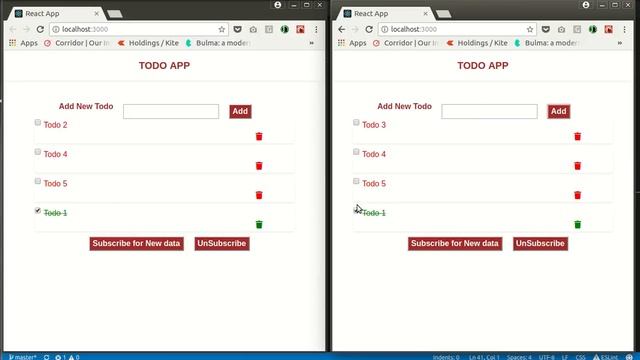The width and height of the screenshot is (640, 360).
Task: Click UnSubscribe in left window
Action: (222, 244)
